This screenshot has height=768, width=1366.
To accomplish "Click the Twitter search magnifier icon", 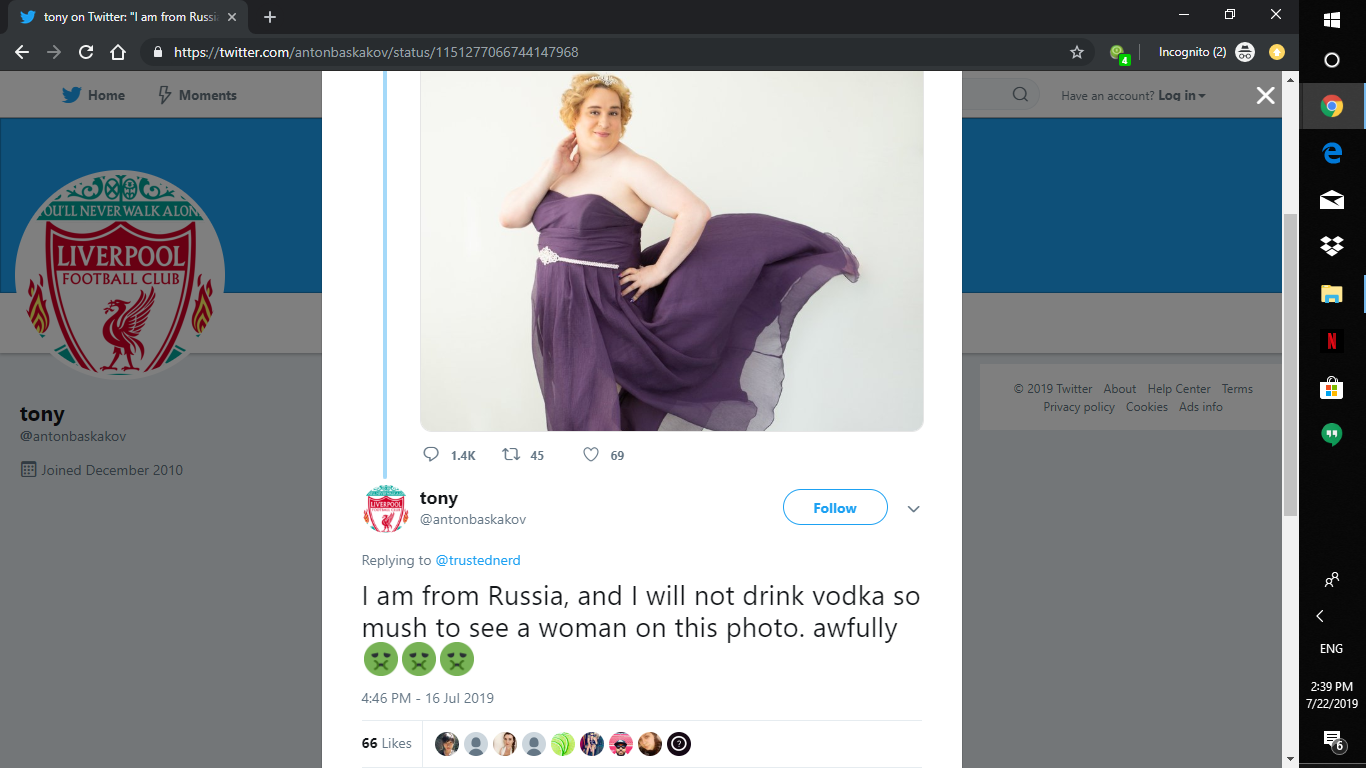I will [1020, 95].
